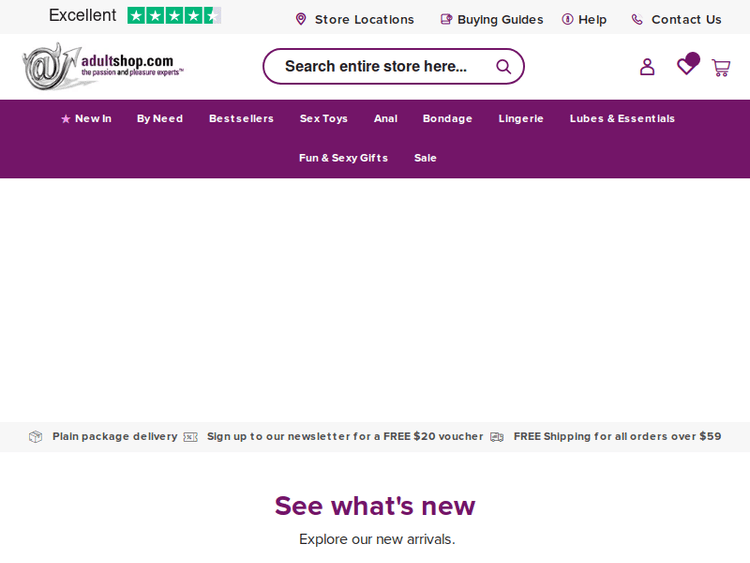Open the Buying Guides link

[x=499, y=19]
